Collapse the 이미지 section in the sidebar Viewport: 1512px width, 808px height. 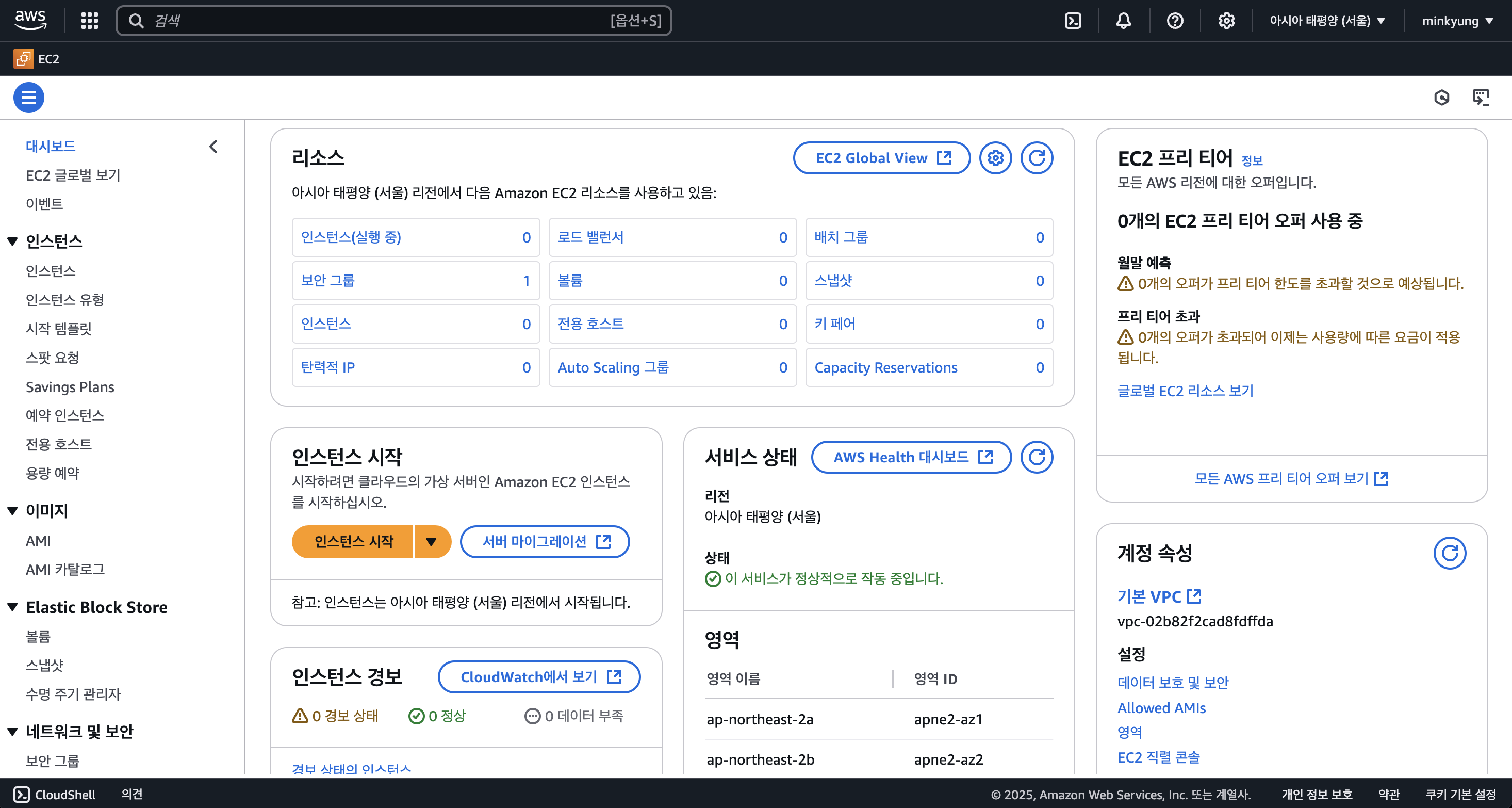12,511
